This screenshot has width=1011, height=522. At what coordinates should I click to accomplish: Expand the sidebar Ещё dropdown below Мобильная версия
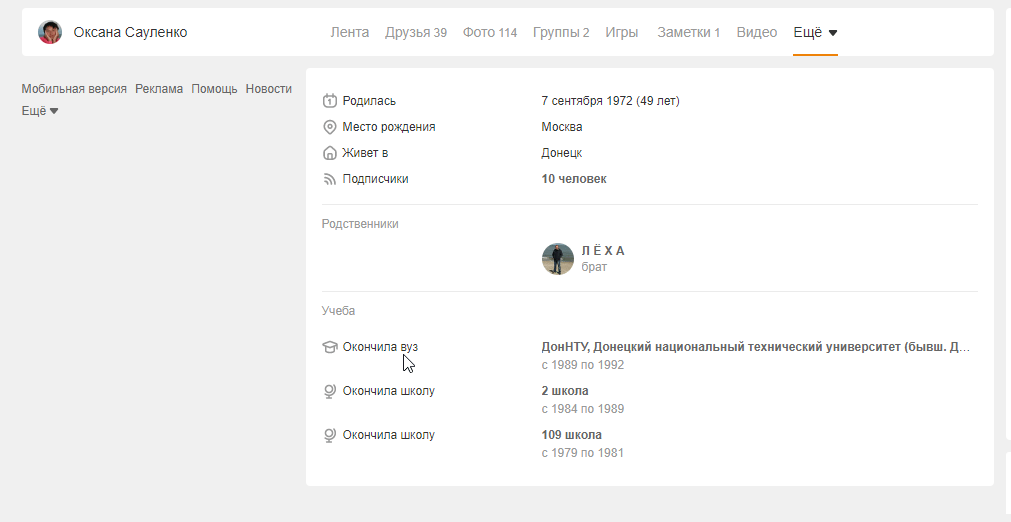pos(40,111)
